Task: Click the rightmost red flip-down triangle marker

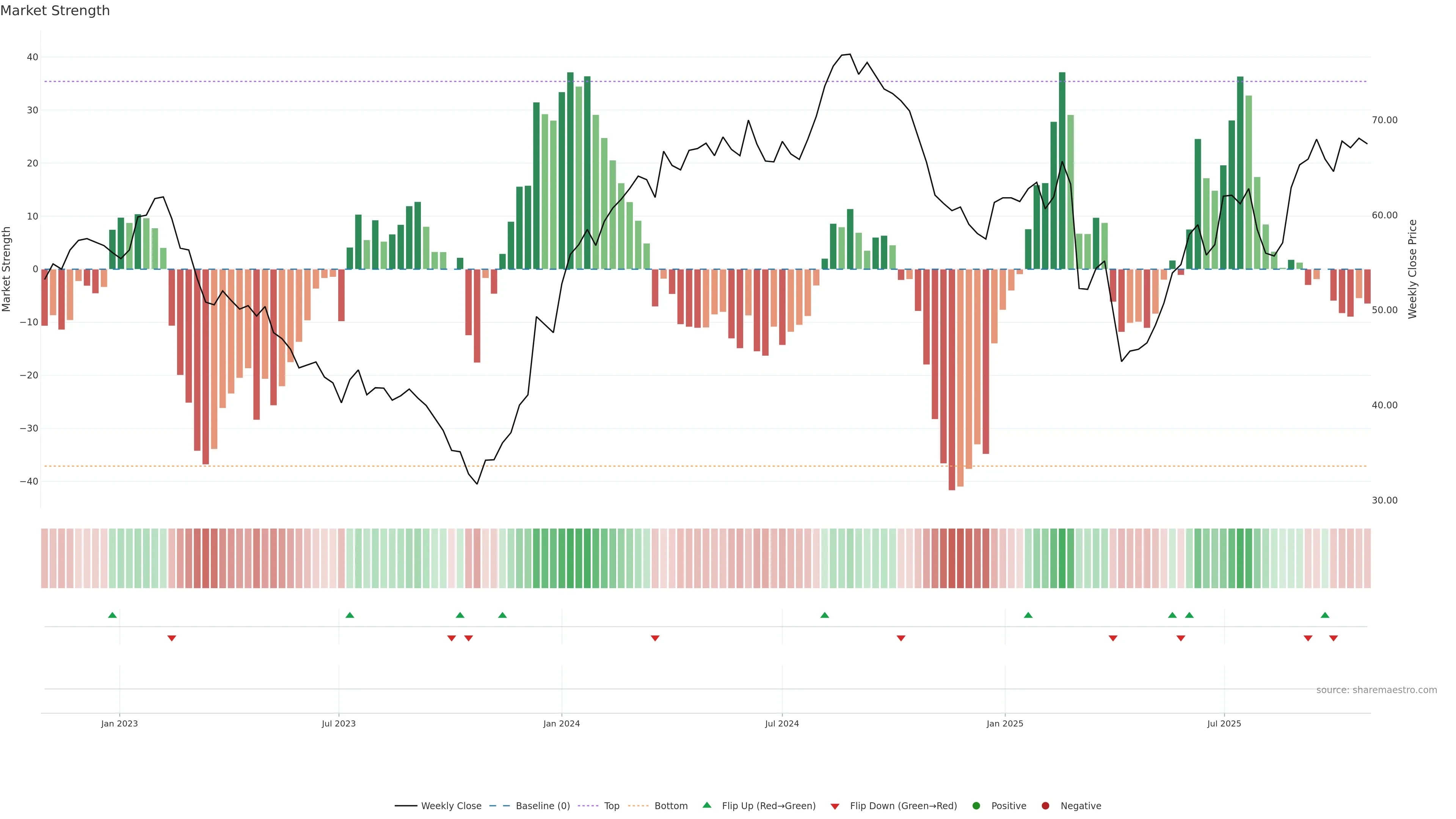Action: (1334, 638)
